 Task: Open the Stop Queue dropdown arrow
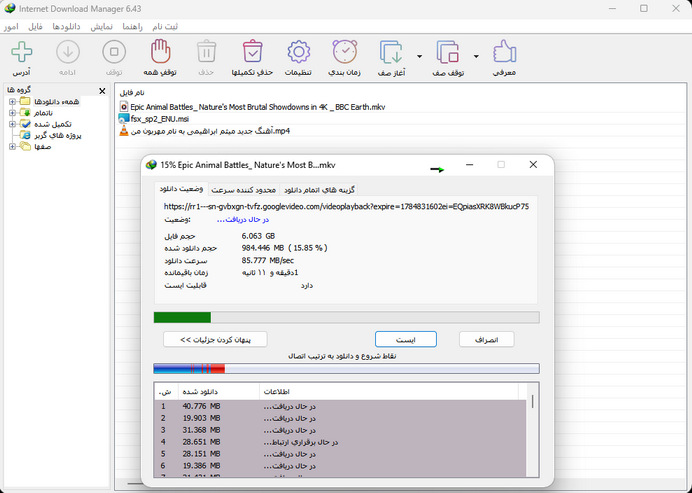click(x=476, y=56)
